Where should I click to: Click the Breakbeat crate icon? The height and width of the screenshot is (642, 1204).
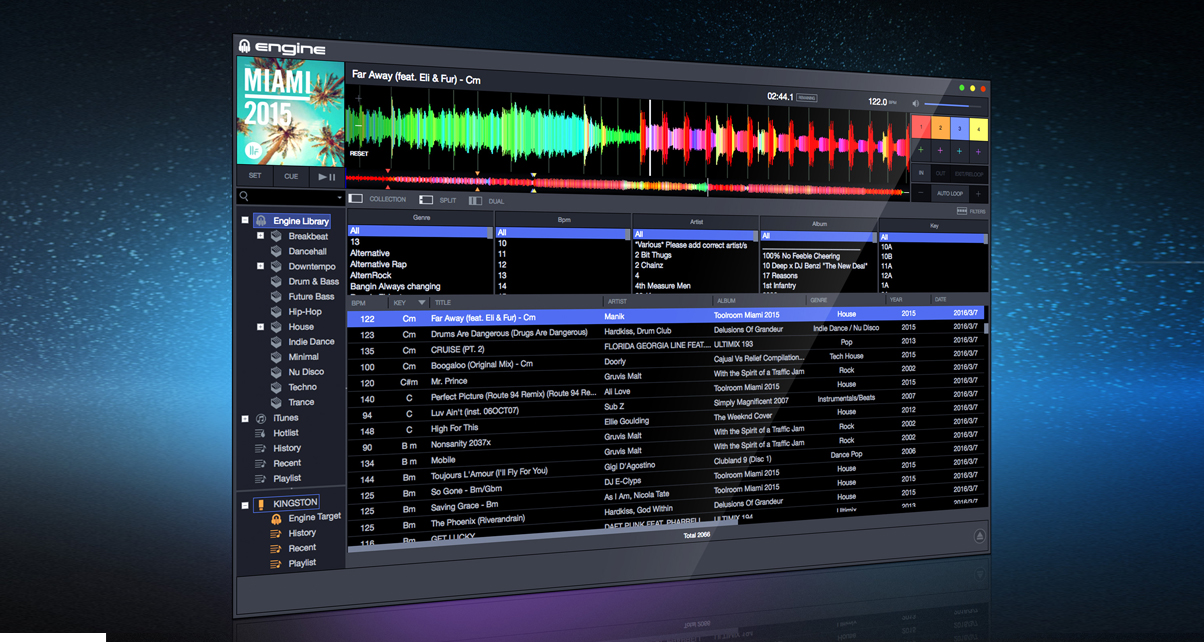click(x=276, y=236)
